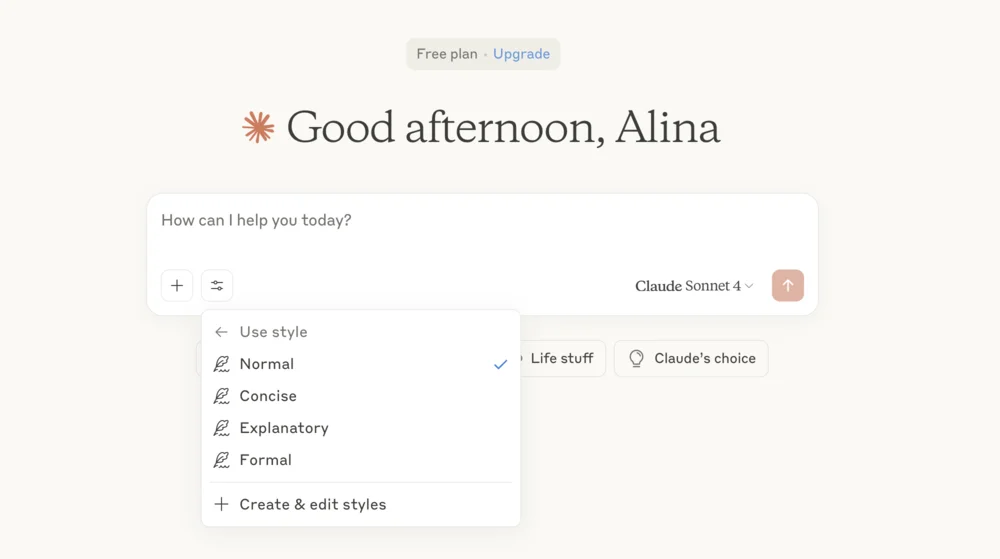Click the lightbulb icon on Claude's choice
The width and height of the screenshot is (1000, 559).
(x=636, y=358)
